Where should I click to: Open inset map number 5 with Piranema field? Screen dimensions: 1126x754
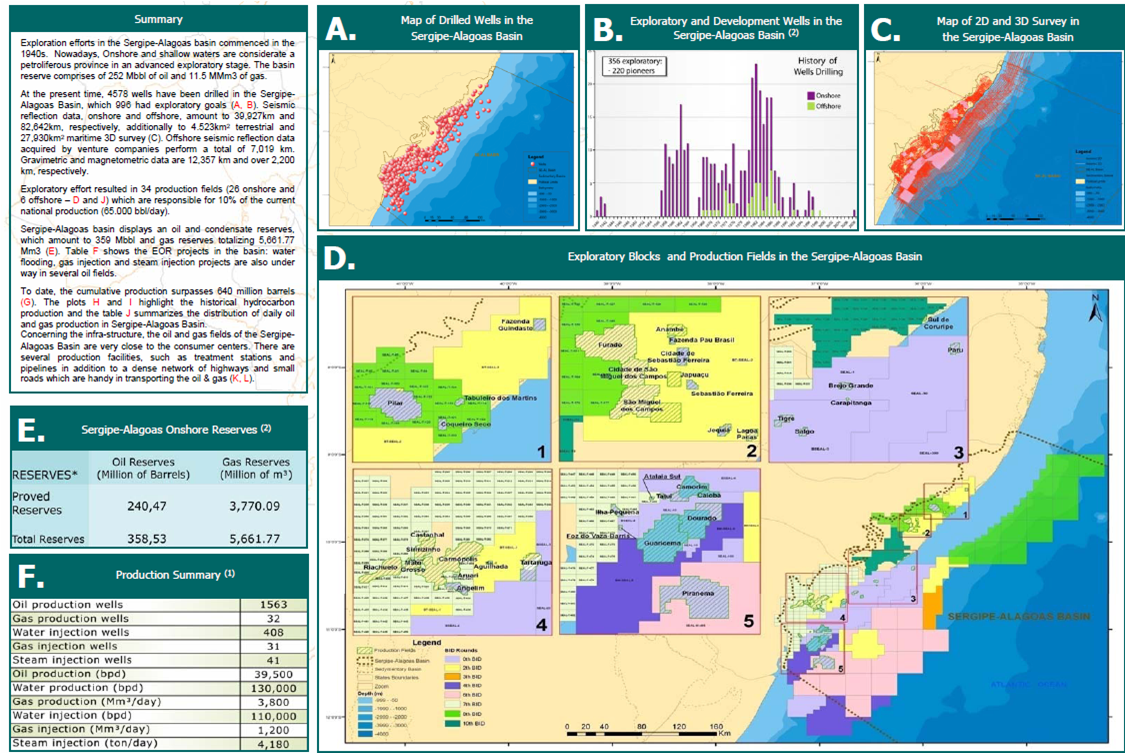660,551
